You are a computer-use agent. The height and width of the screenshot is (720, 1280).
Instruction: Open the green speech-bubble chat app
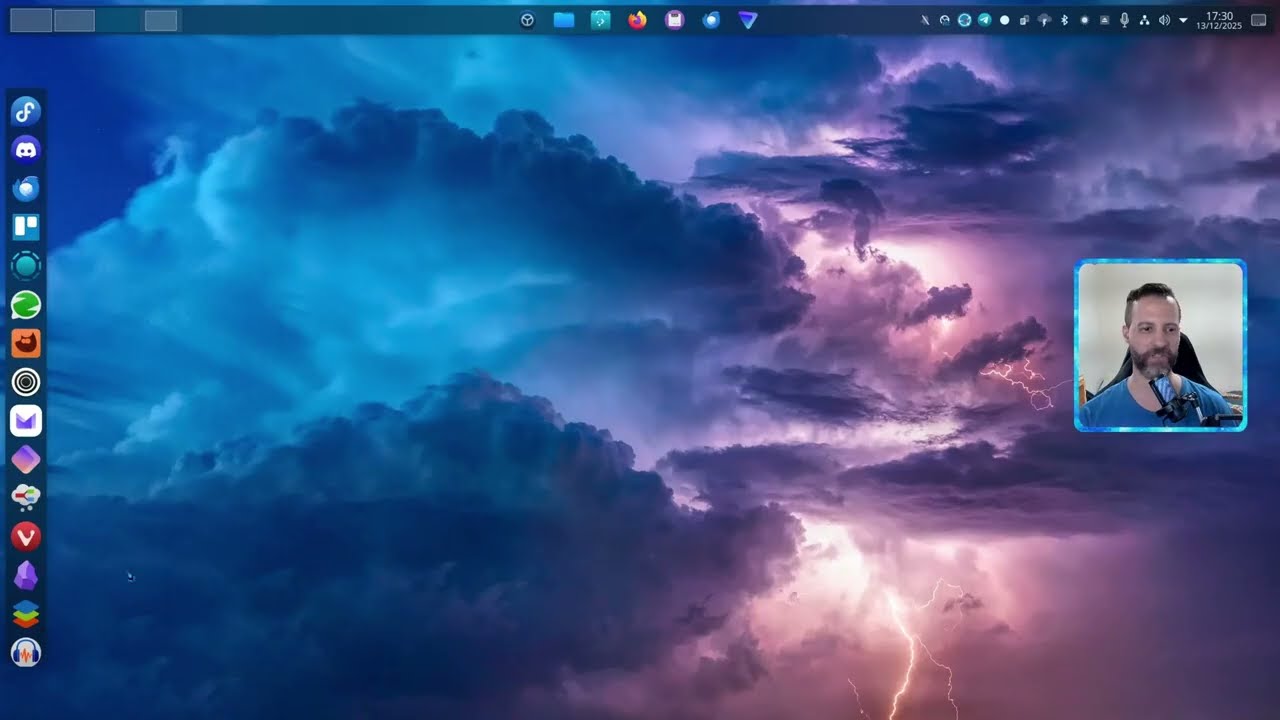(x=26, y=304)
